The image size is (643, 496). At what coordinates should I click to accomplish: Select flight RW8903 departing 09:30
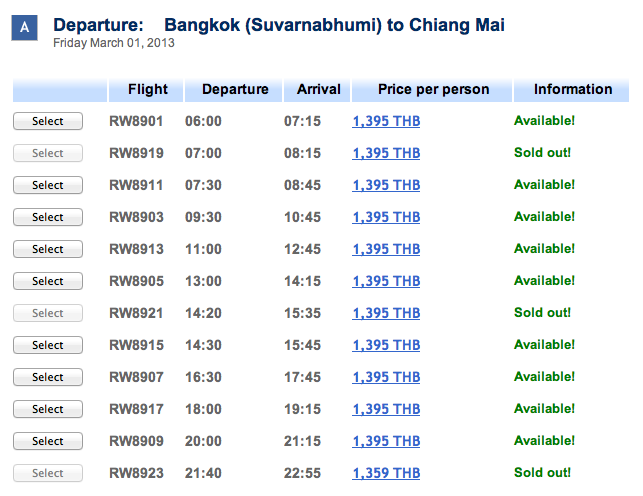pyautogui.click(x=48, y=217)
